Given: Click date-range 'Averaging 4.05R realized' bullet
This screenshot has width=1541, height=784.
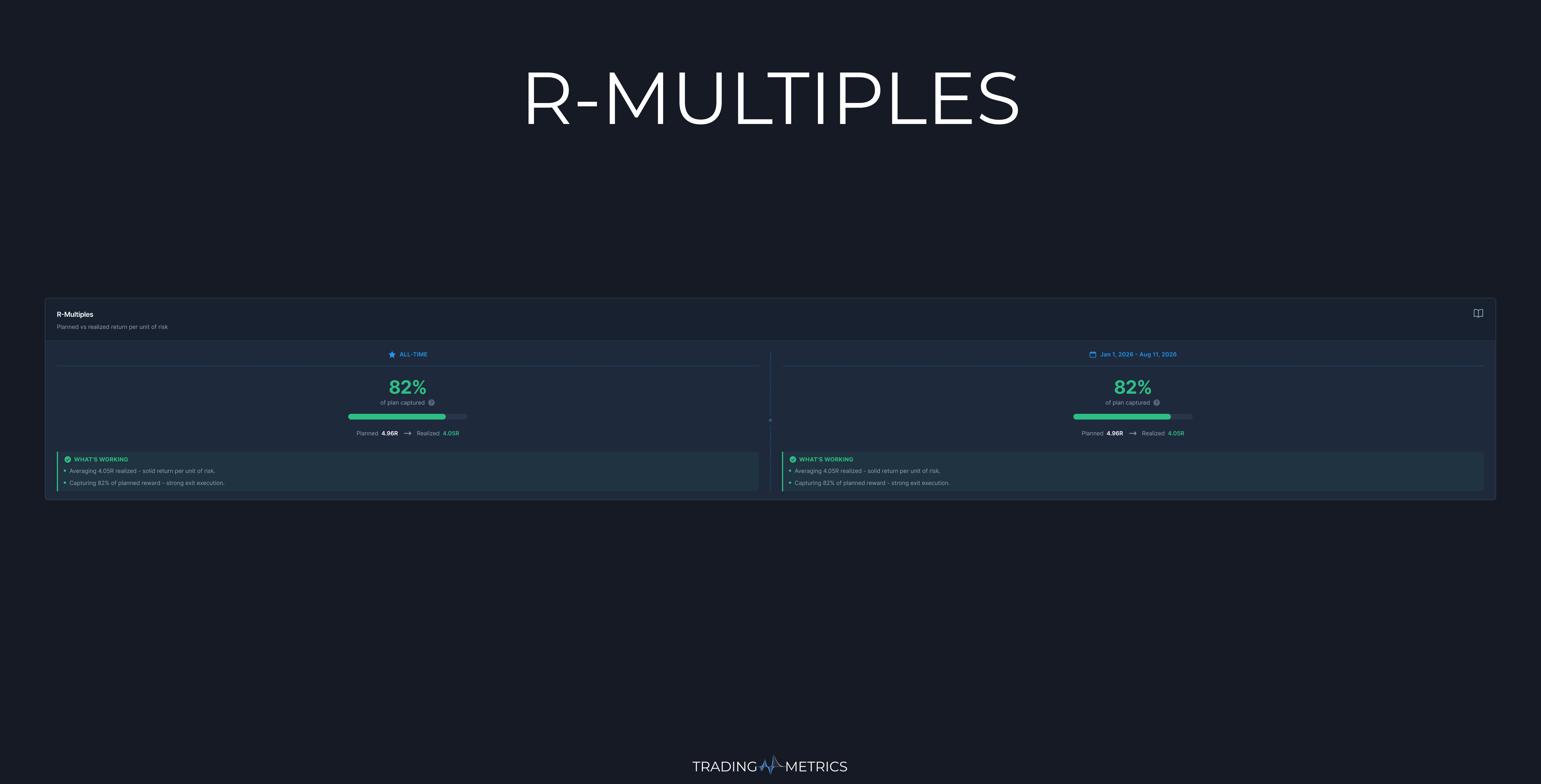Looking at the screenshot, I should point(868,471).
